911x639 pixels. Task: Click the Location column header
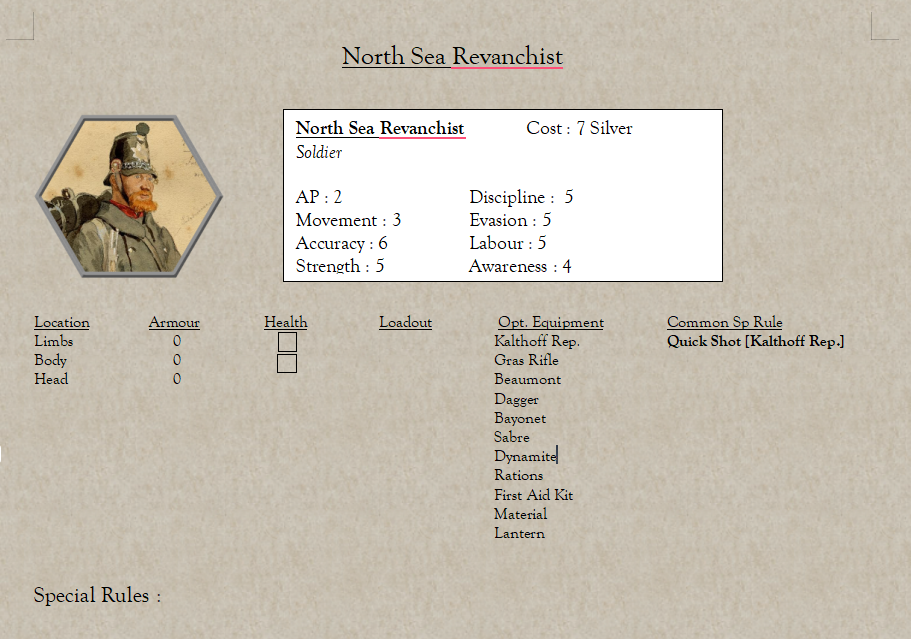pos(62,322)
